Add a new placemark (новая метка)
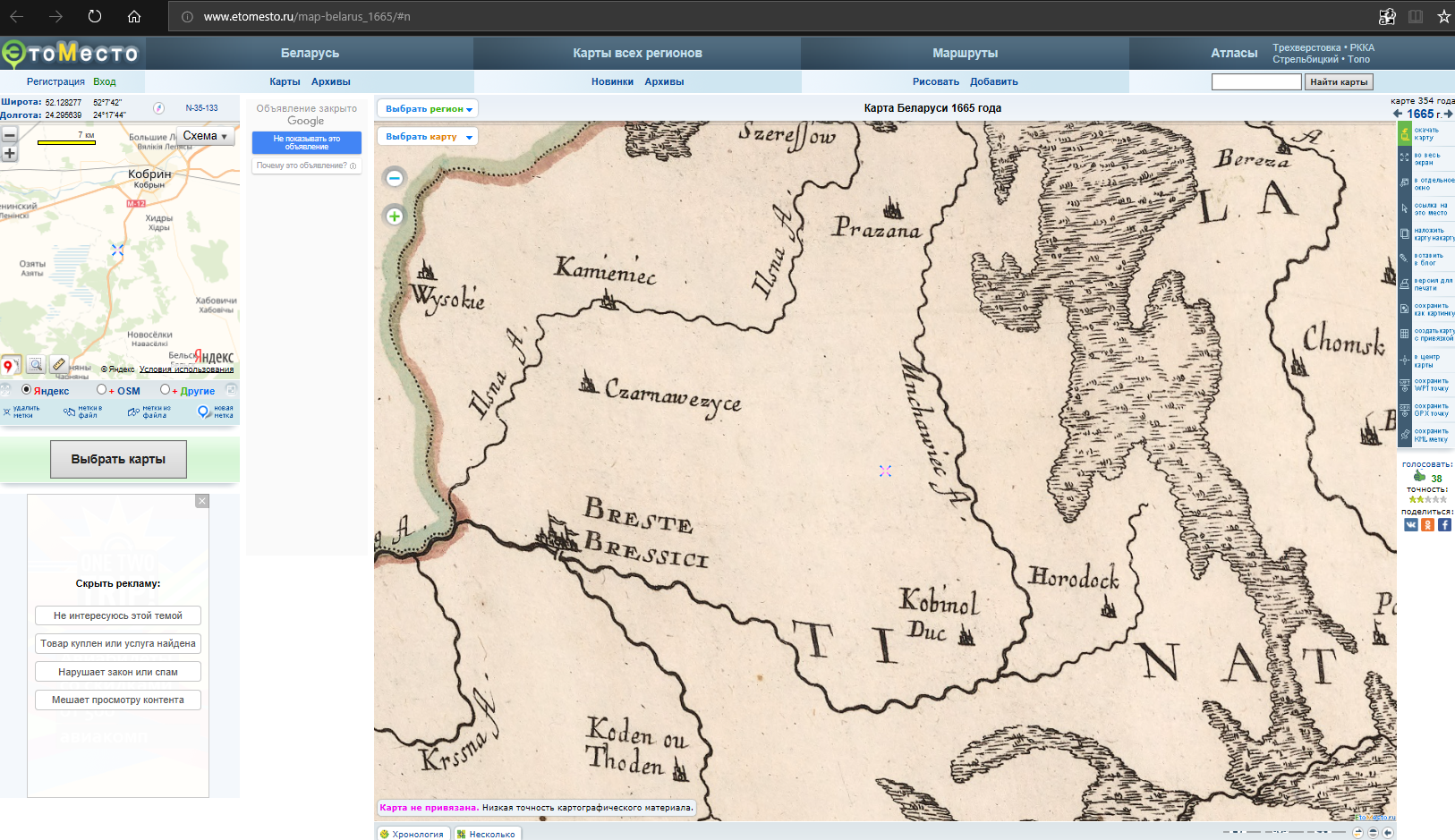The width and height of the screenshot is (1455, 840). tap(216, 412)
